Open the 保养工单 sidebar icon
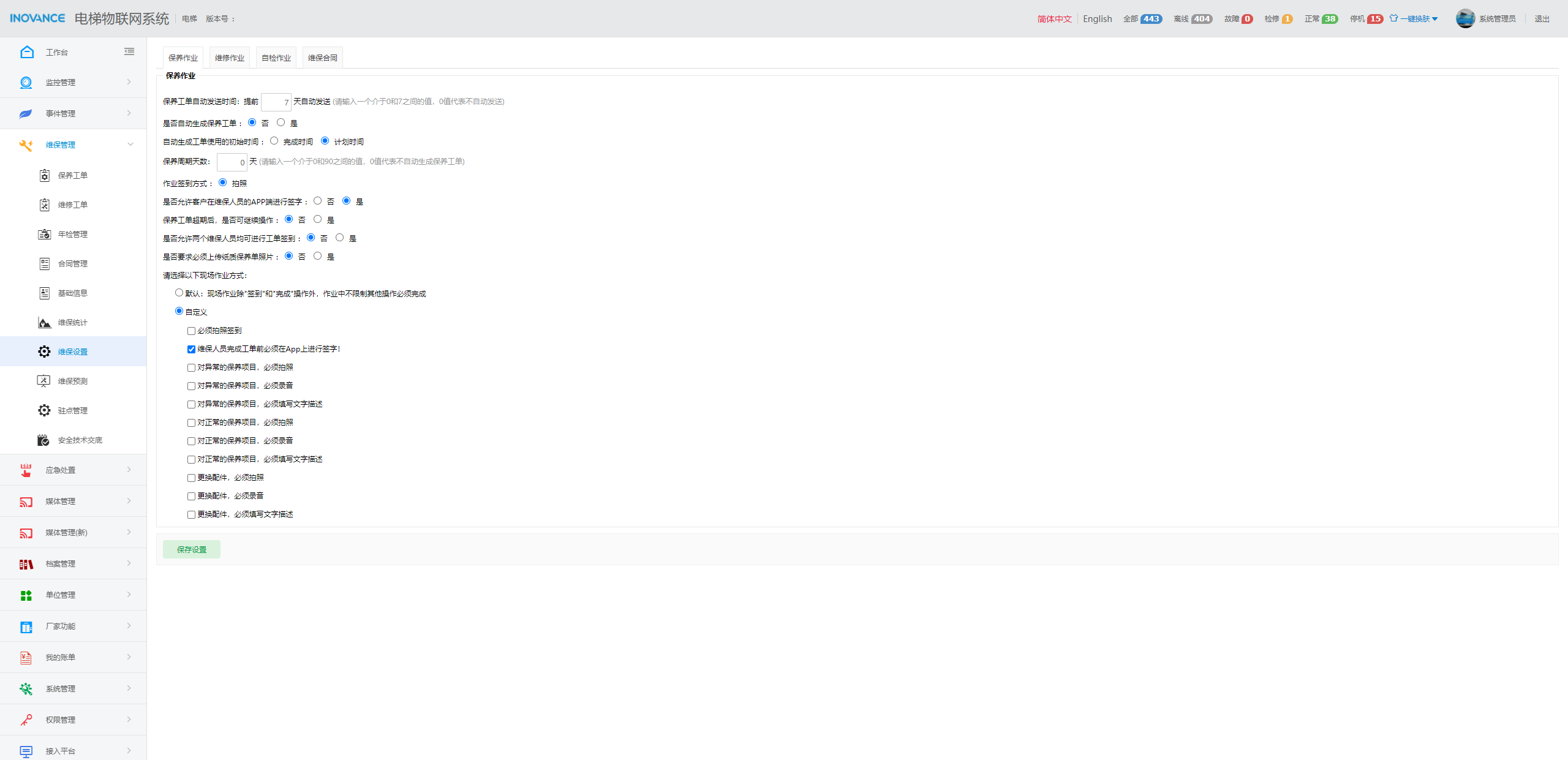Viewport: 1568px width, 760px height. point(44,176)
